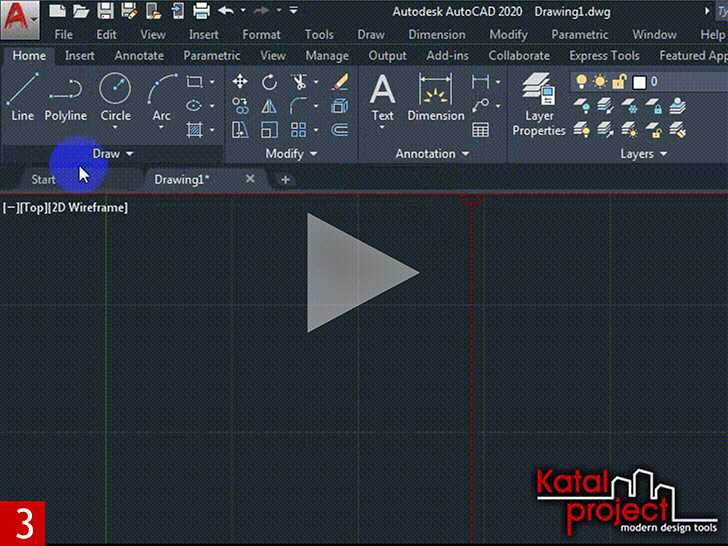
Task: Toggle layer on/off lightbulb icon
Action: 581,82
